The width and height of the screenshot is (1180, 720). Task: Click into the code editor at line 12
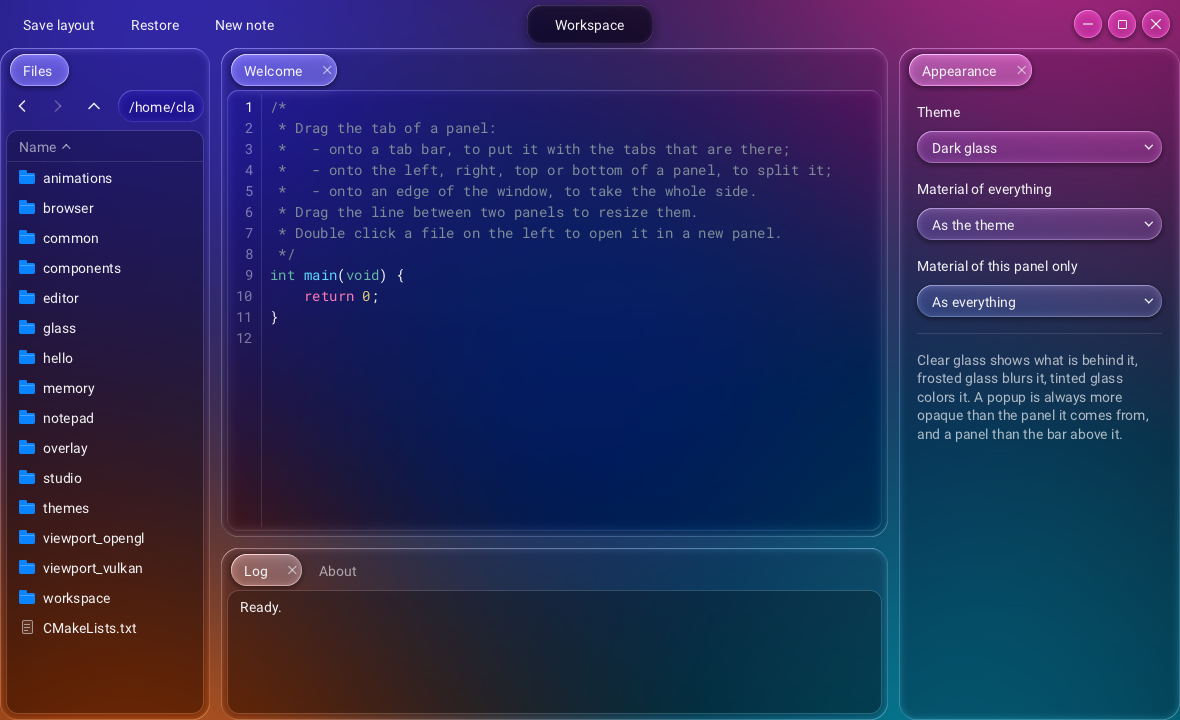pos(570,338)
